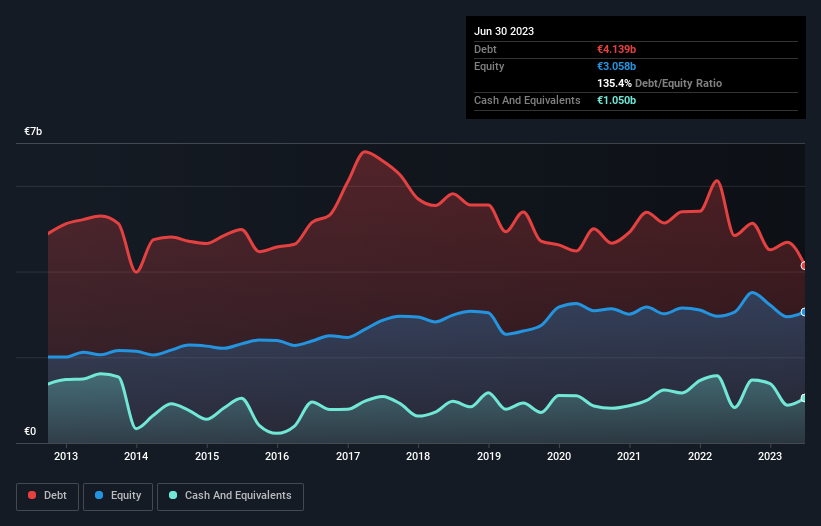The width and height of the screenshot is (821, 526).
Task: Click the €1.050b cash value
Action: coord(616,100)
